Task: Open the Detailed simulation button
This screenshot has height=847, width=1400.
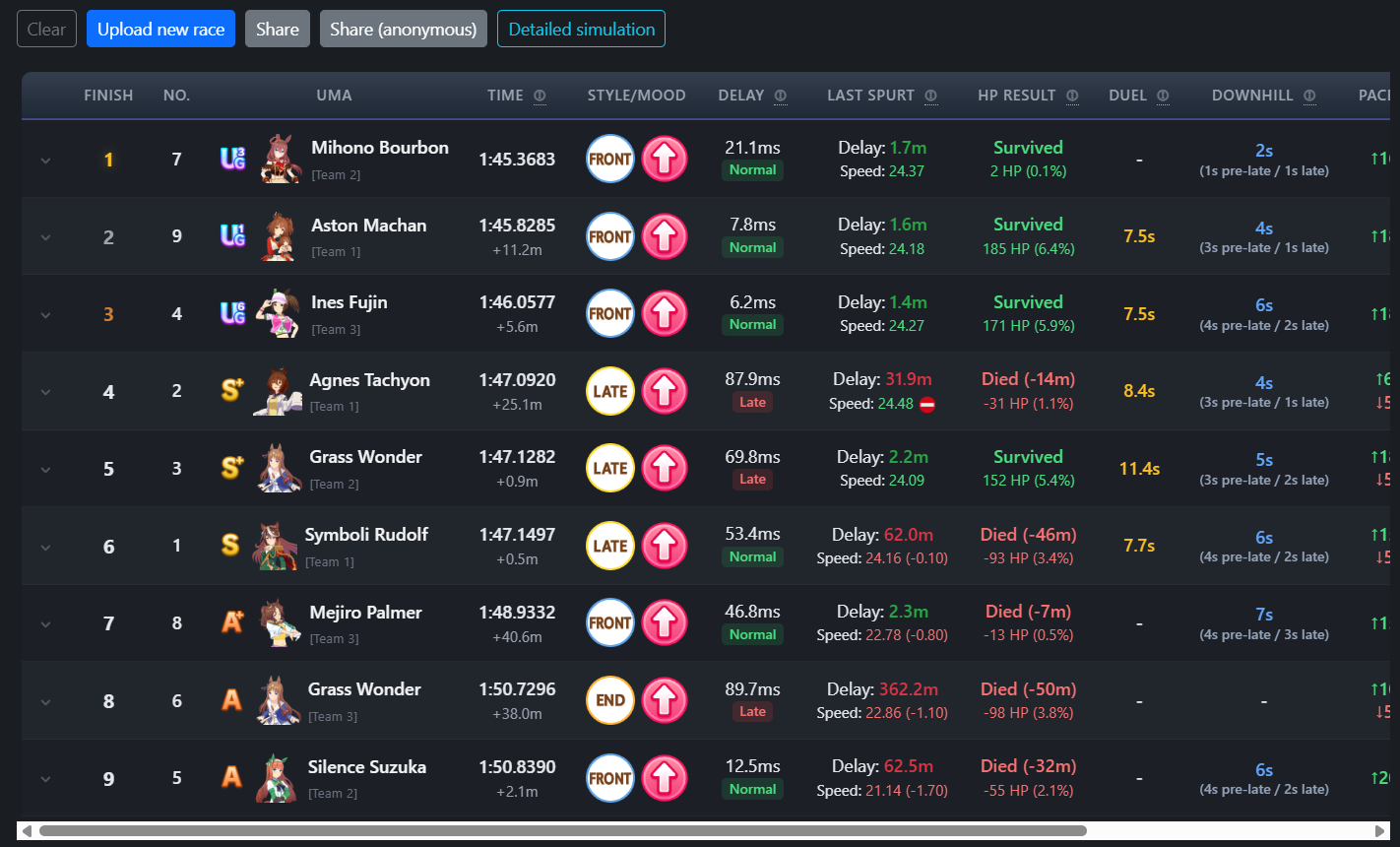Action: point(581,29)
